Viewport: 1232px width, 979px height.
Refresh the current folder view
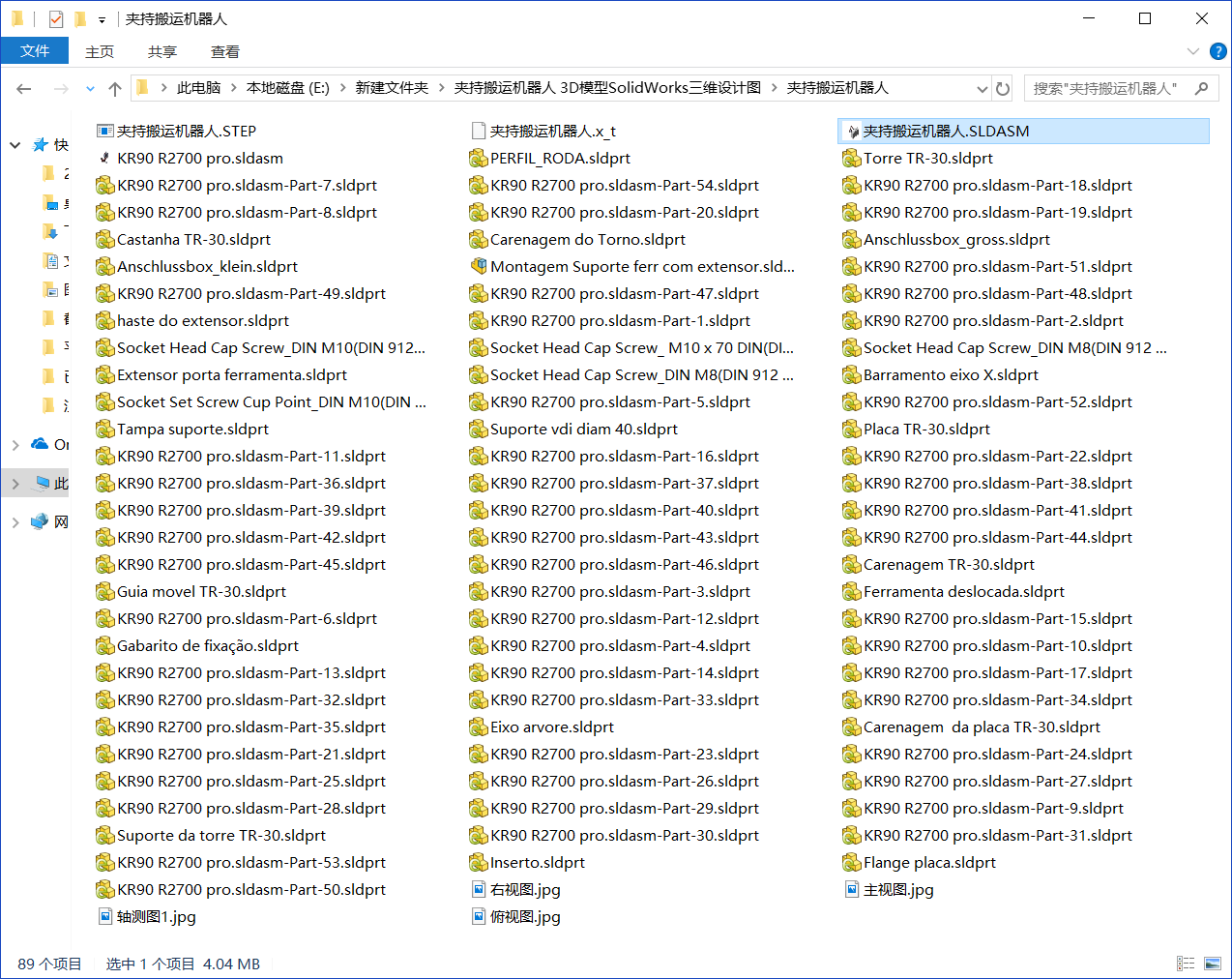tap(1003, 89)
